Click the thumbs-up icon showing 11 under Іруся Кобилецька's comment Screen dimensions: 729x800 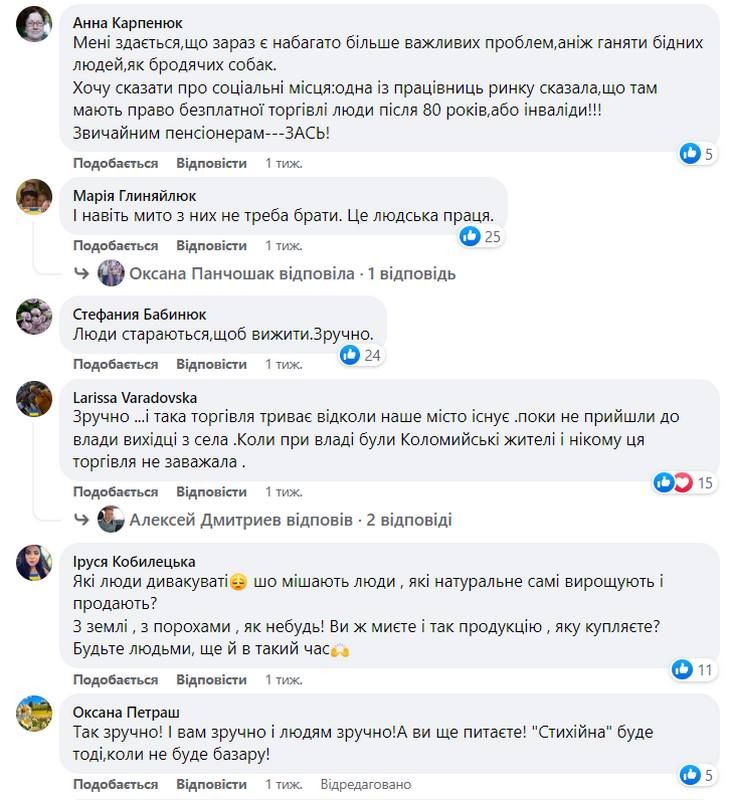coord(682,668)
